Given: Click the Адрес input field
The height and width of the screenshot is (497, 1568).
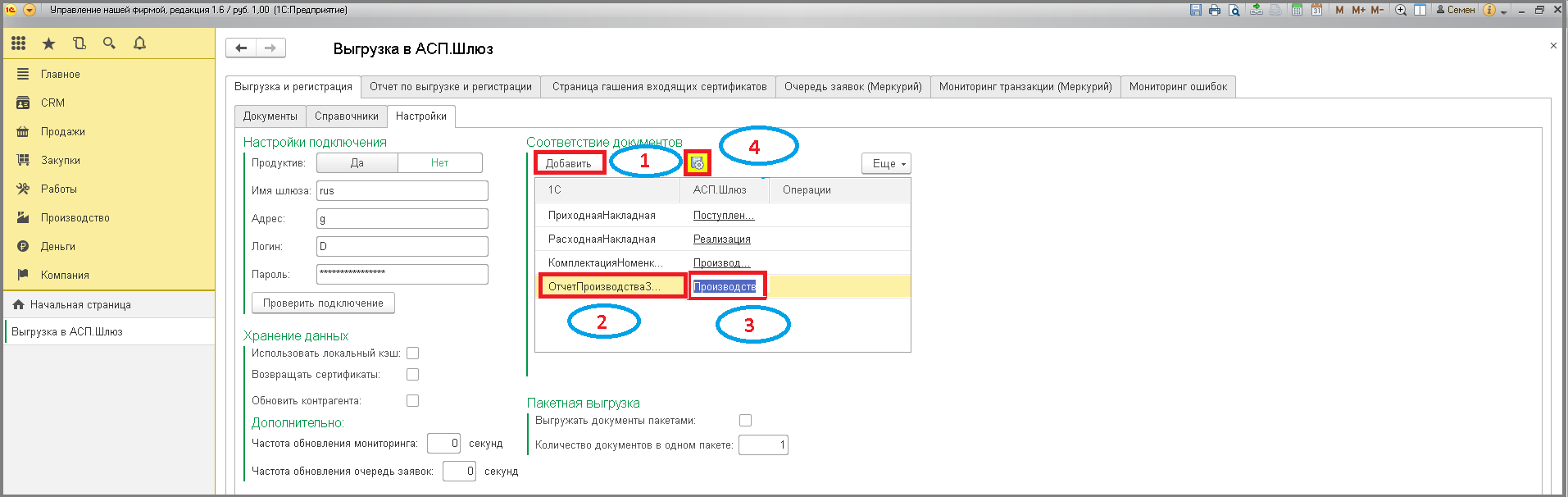Looking at the screenshot, I should tap(402, 218).
